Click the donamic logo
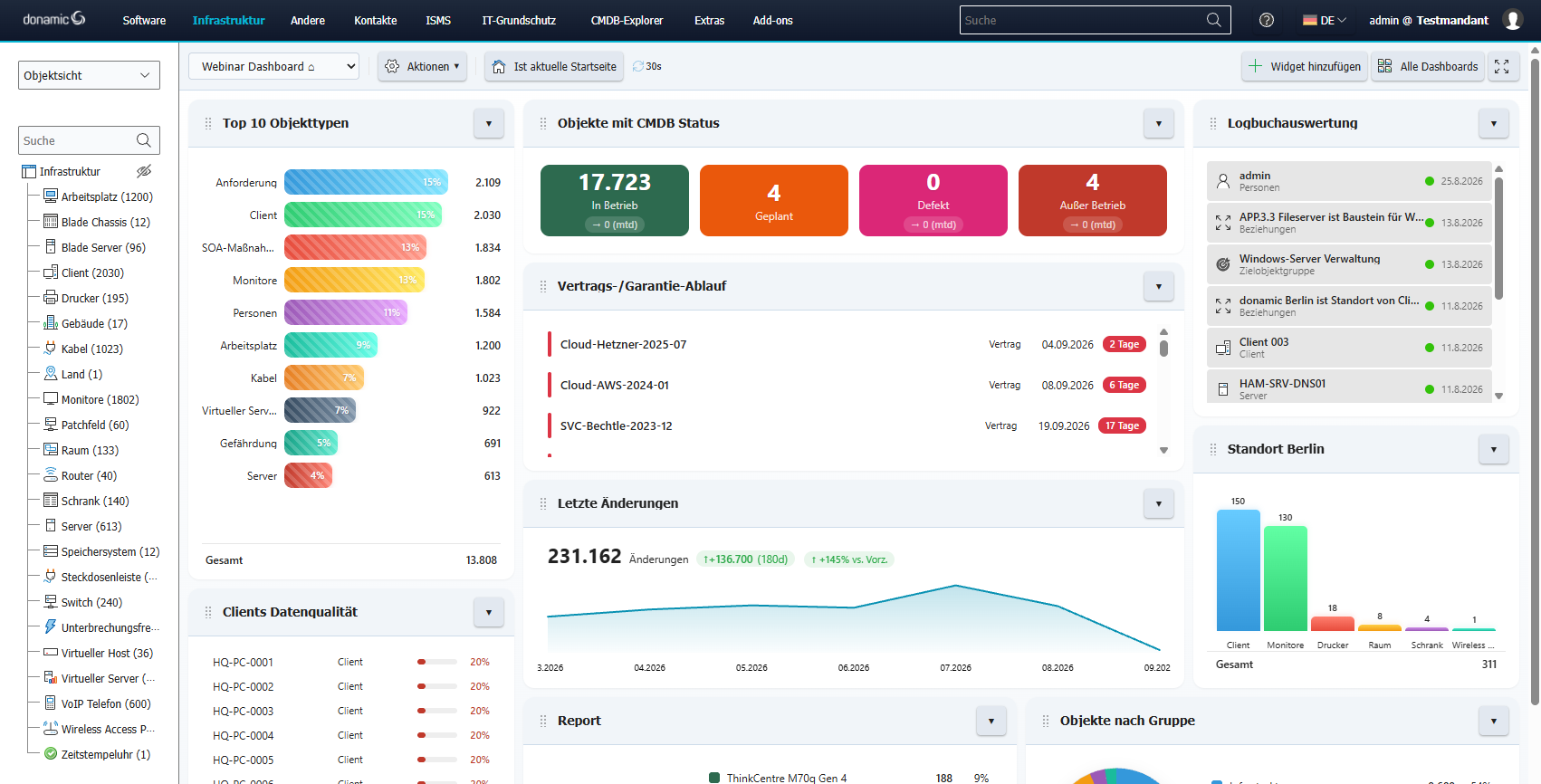 point(54,19)
